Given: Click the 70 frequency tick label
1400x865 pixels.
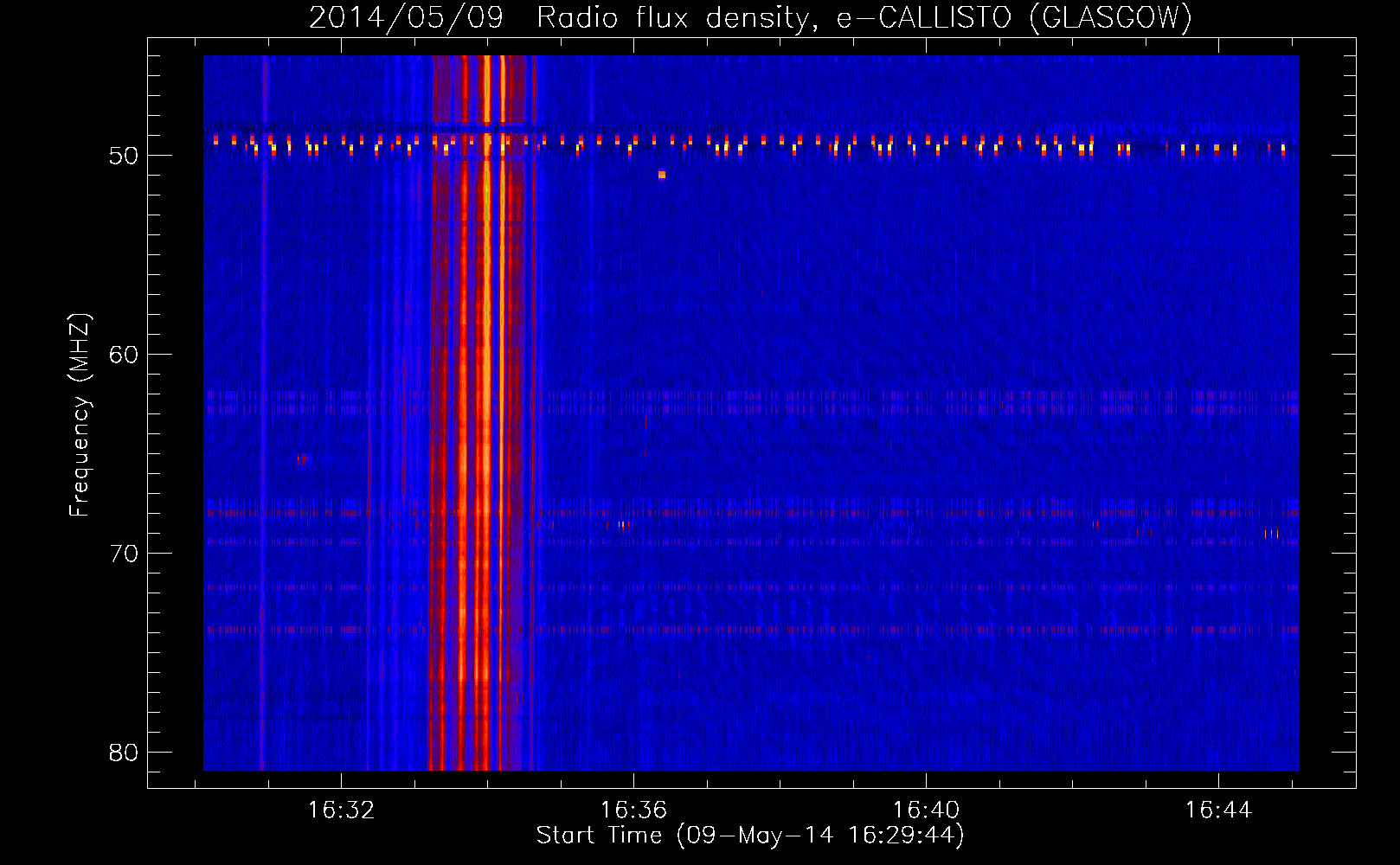Looking at the screenshot, I should click(124, 554).
